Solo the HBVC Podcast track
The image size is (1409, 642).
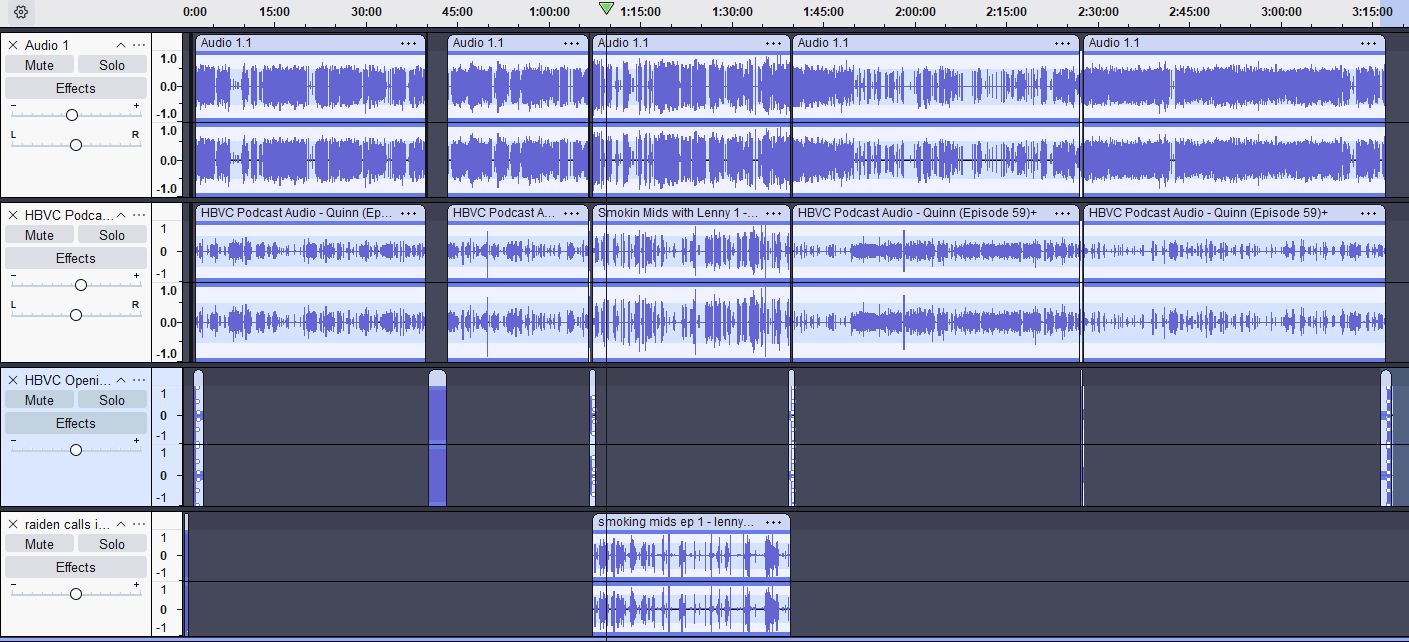click(112, 235)
